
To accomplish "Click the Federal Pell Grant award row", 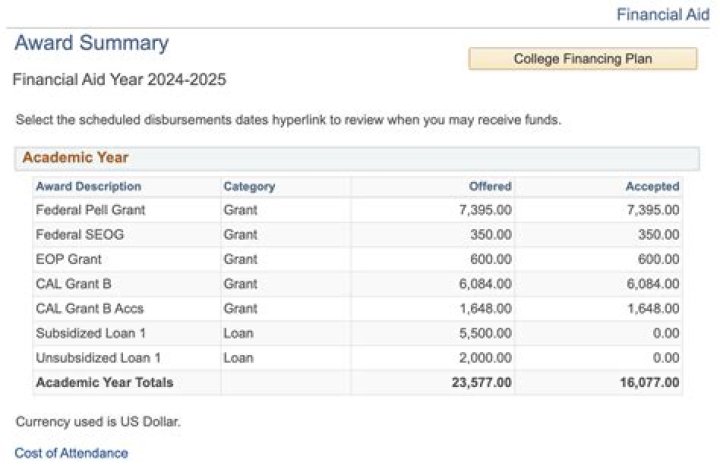I will pos(357,210).
